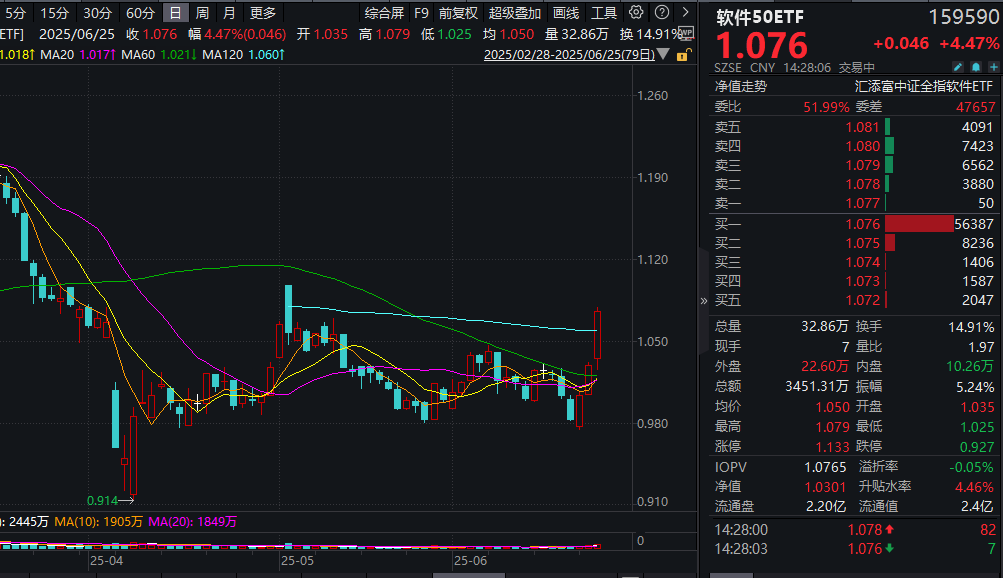Click the 综合屏 button
This screenshot has height=578, width=1003.
(x=384, y=13)
